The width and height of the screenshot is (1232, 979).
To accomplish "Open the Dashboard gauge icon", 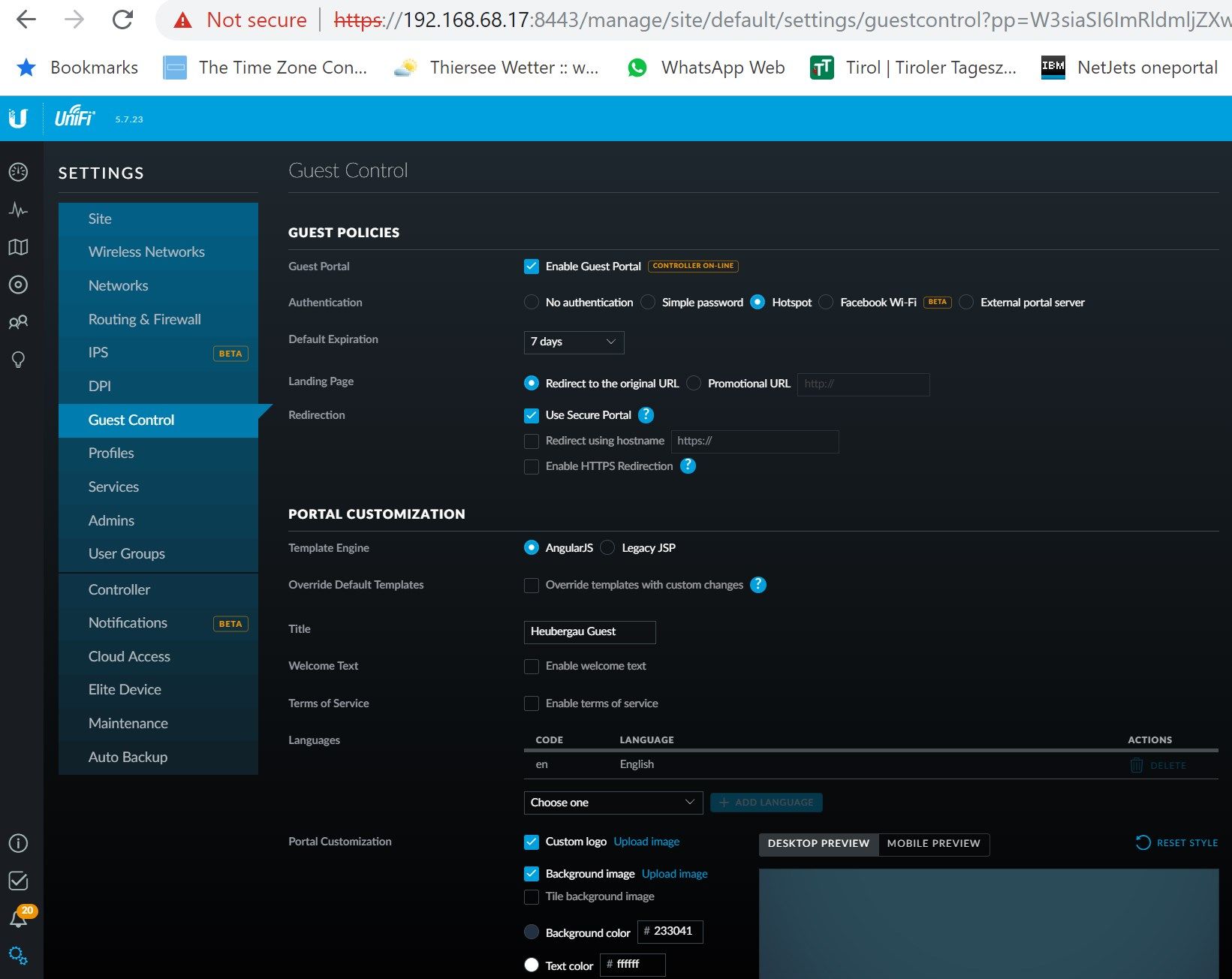I will point(18,171).
